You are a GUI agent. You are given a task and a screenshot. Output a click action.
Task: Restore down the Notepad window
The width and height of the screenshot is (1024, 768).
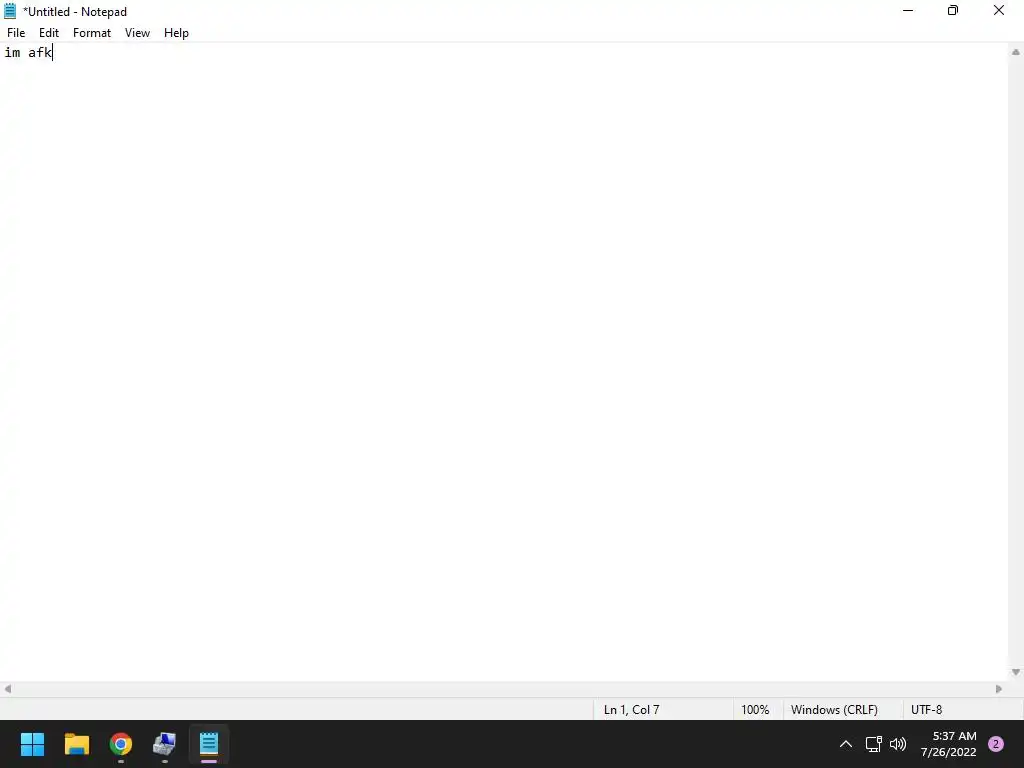(x=953, y=10)
